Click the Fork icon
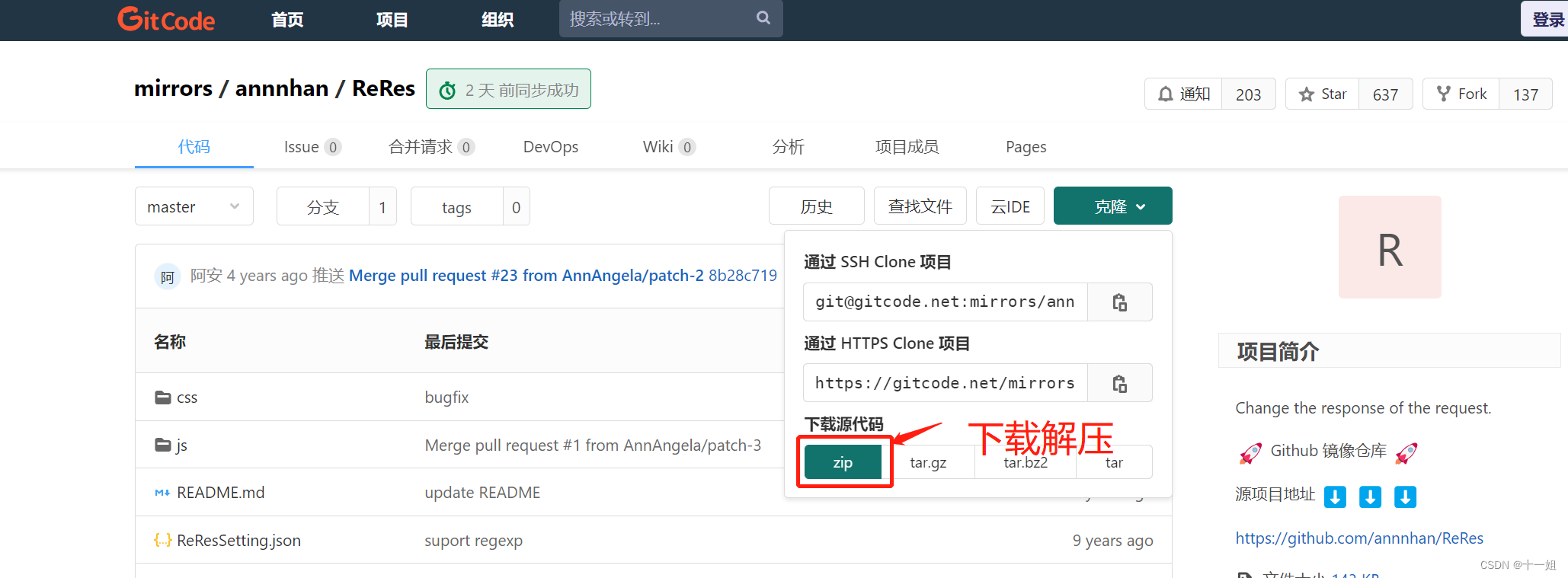Image resolution: width=1568 pixels, height=578 pixels. click(x=1443, y=94)
